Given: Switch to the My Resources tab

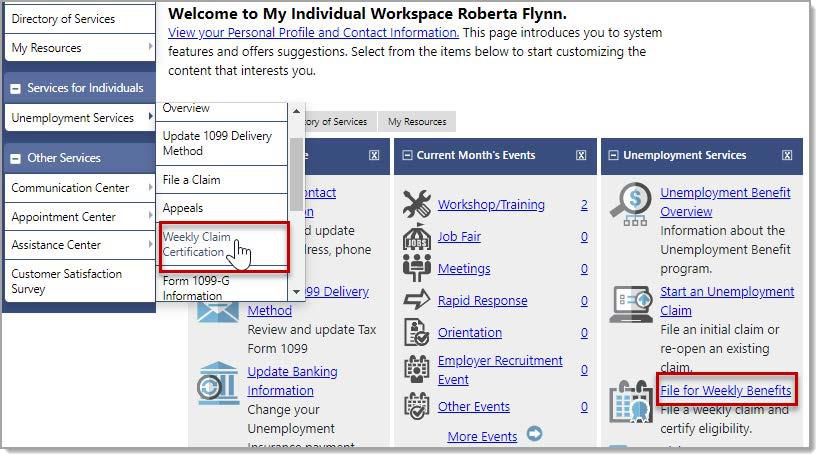Looking at the screenshot, I should 417,122.
